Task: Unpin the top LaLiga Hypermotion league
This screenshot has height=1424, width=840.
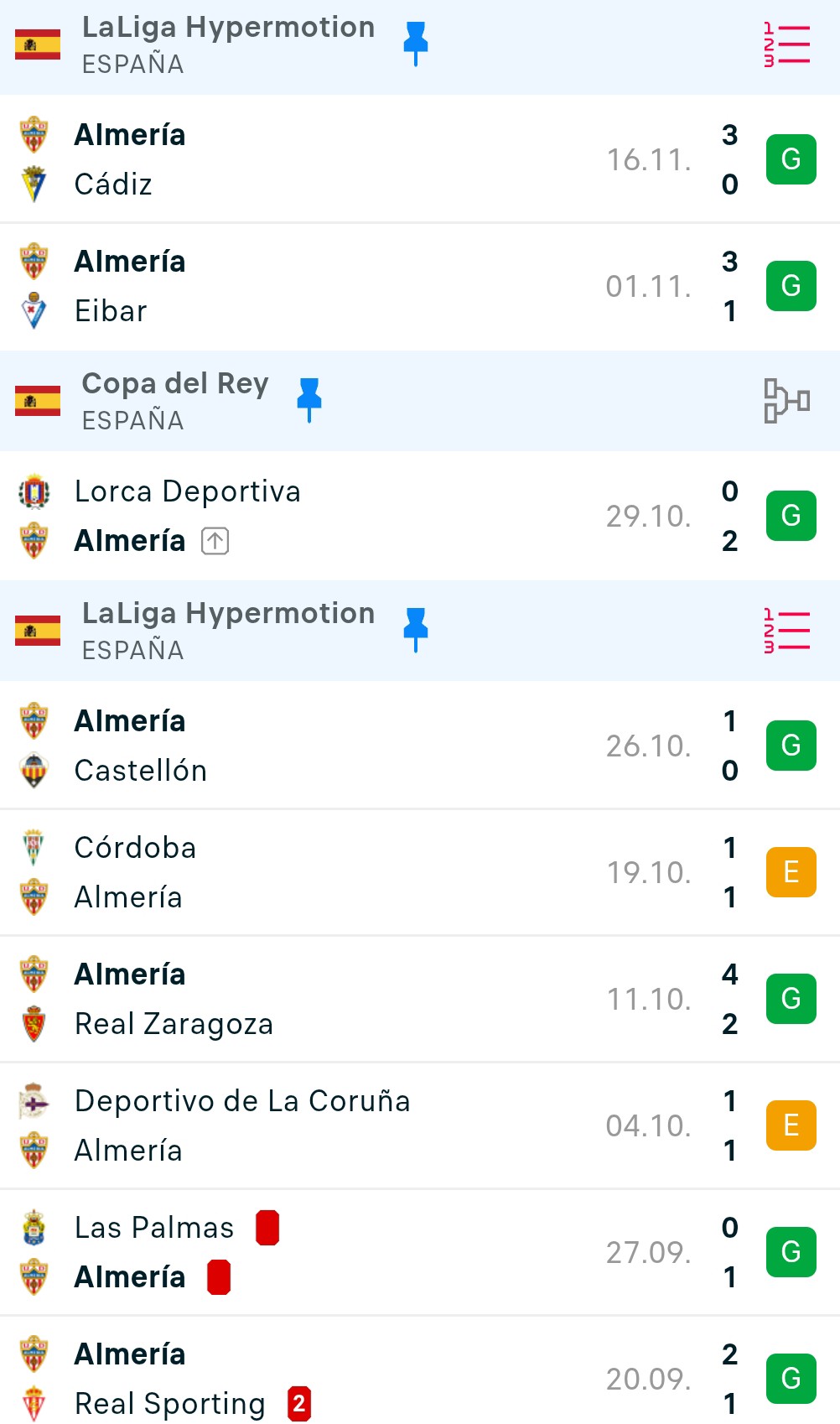Action: (x=415, y=43)
